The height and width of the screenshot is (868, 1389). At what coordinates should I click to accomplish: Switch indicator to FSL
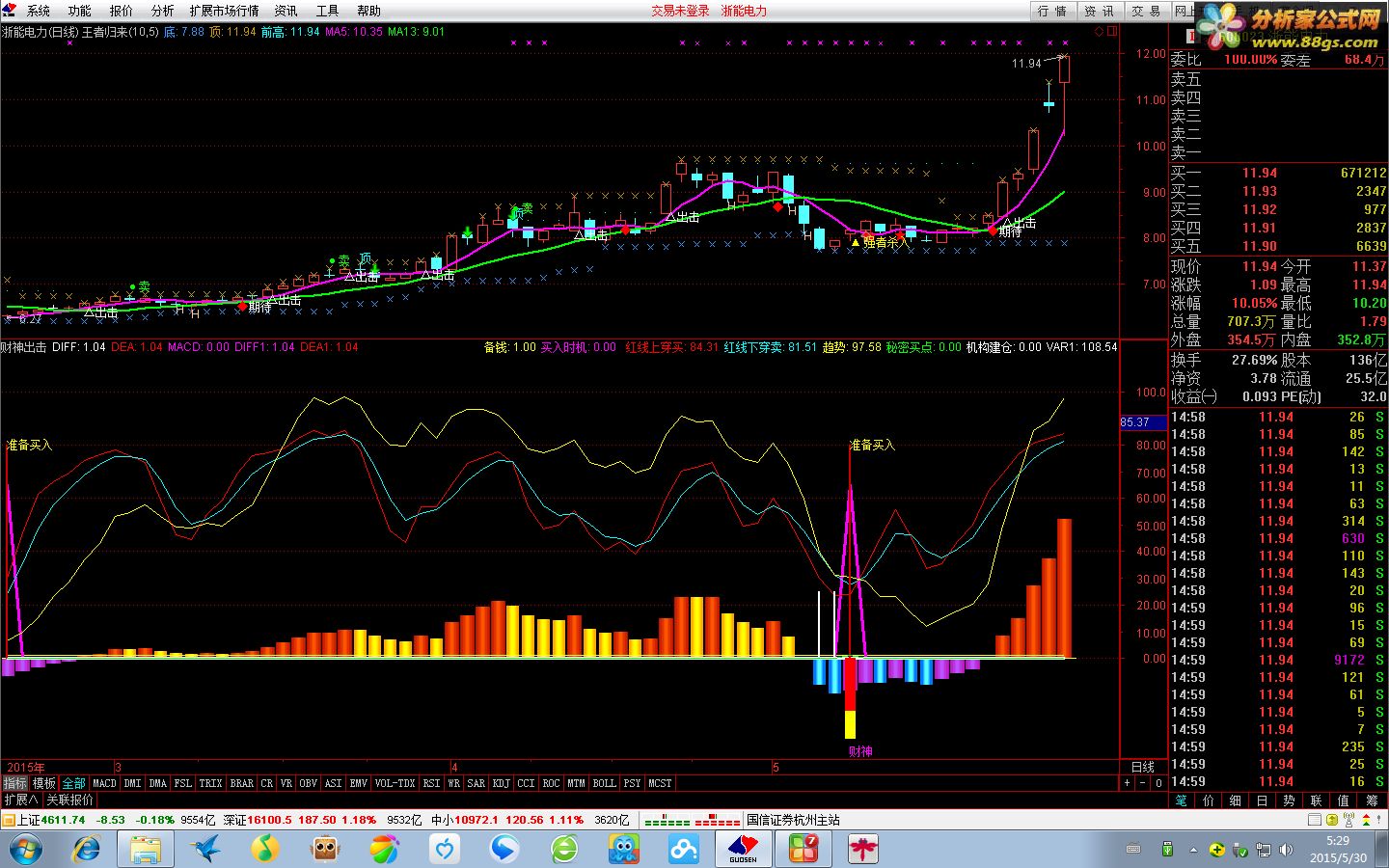[182, 783]
